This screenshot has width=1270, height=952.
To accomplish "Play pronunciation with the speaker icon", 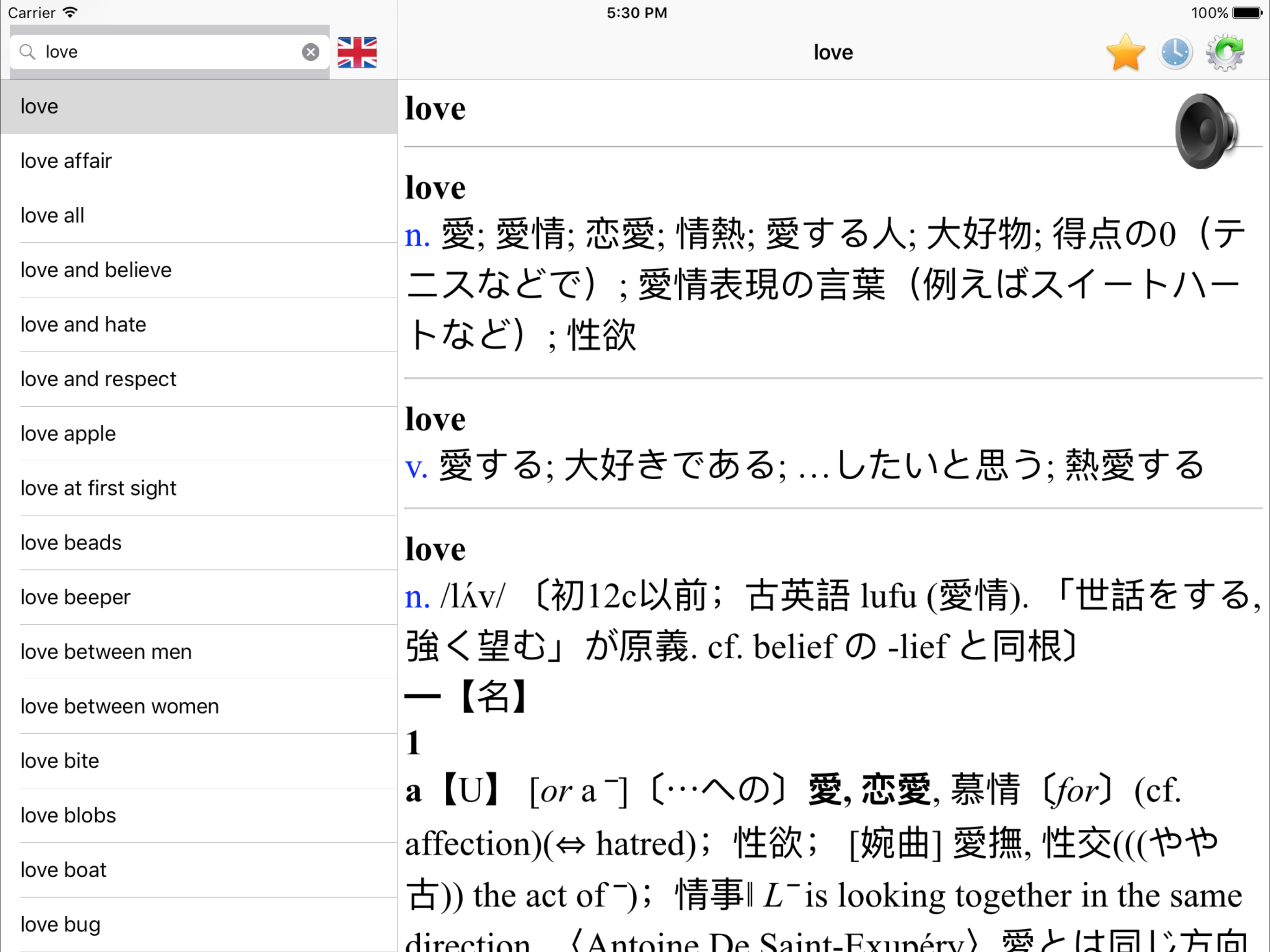I will coord(1204,132).
